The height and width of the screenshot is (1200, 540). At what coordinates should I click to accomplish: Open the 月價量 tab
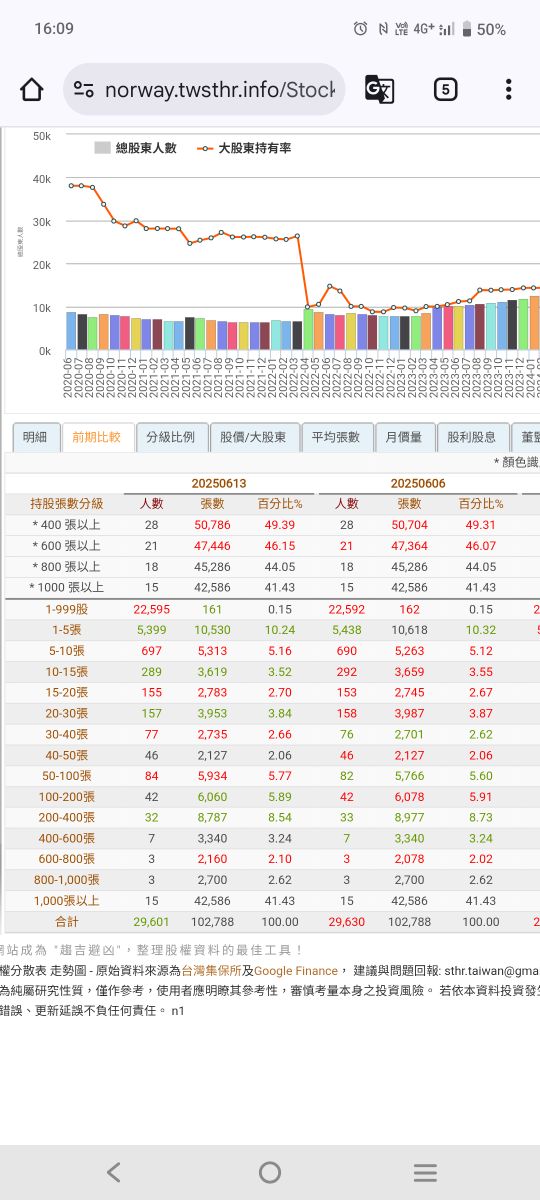coord(404,437)
